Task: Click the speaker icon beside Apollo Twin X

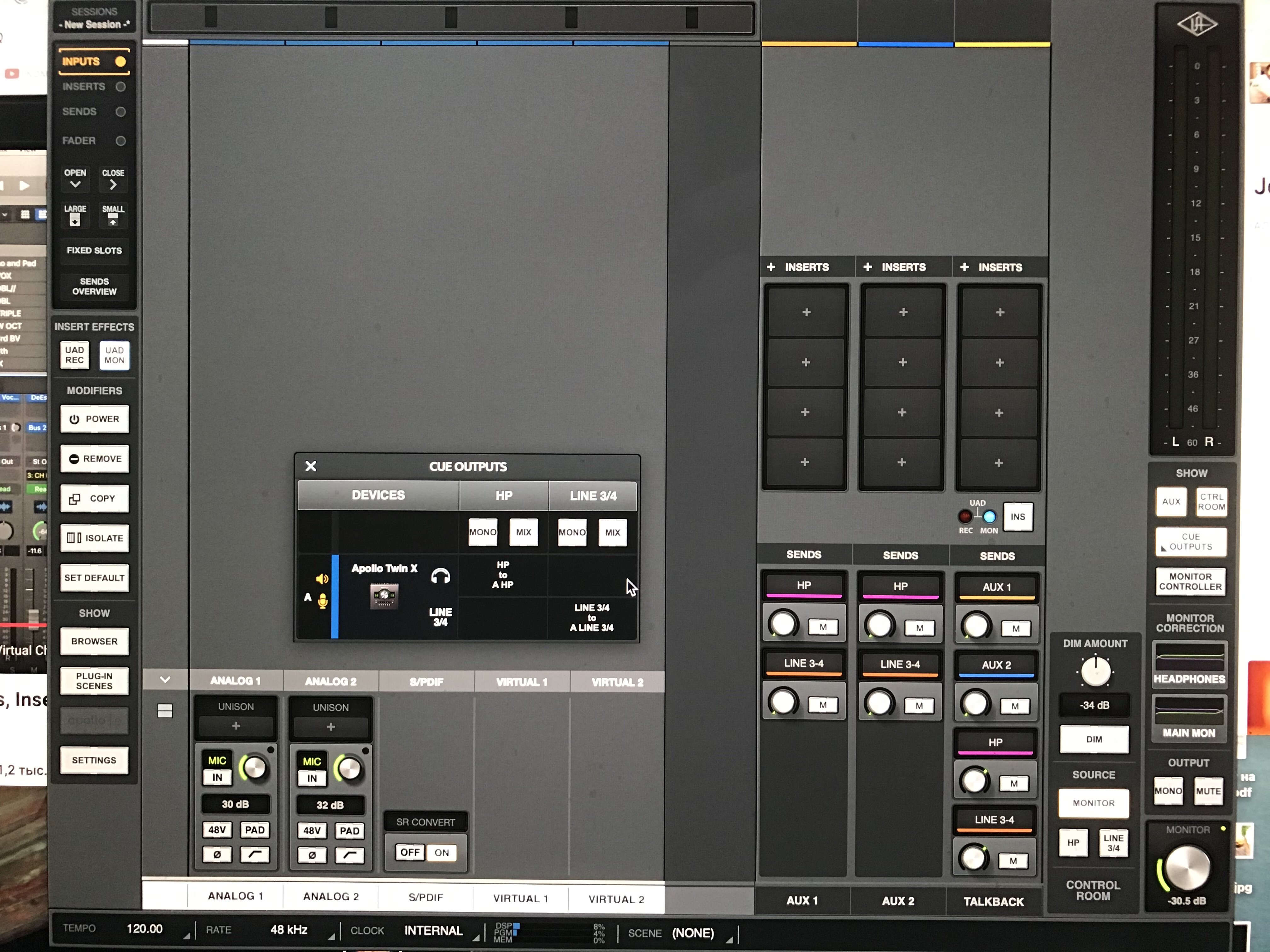Action: click(322, 578)
